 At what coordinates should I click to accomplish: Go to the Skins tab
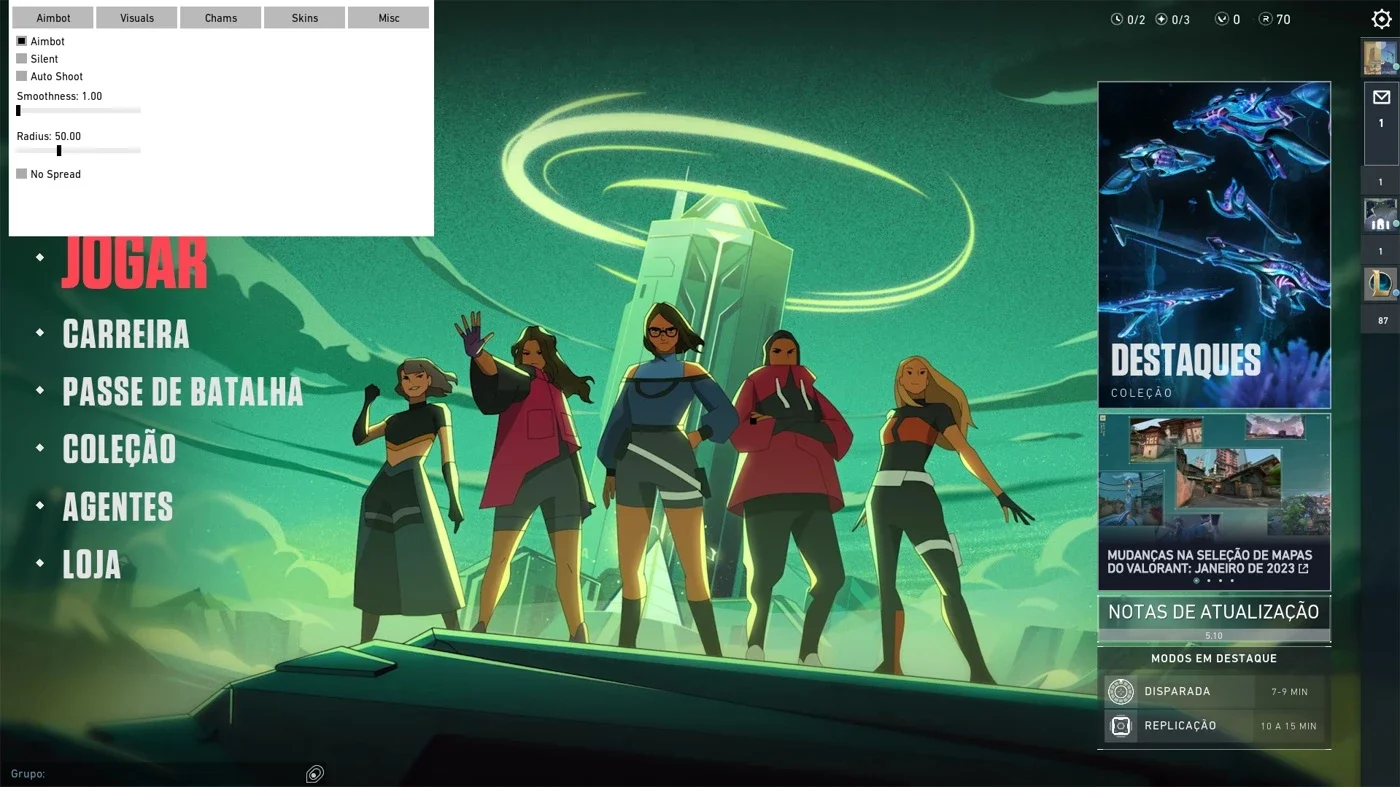click(305, 18)
